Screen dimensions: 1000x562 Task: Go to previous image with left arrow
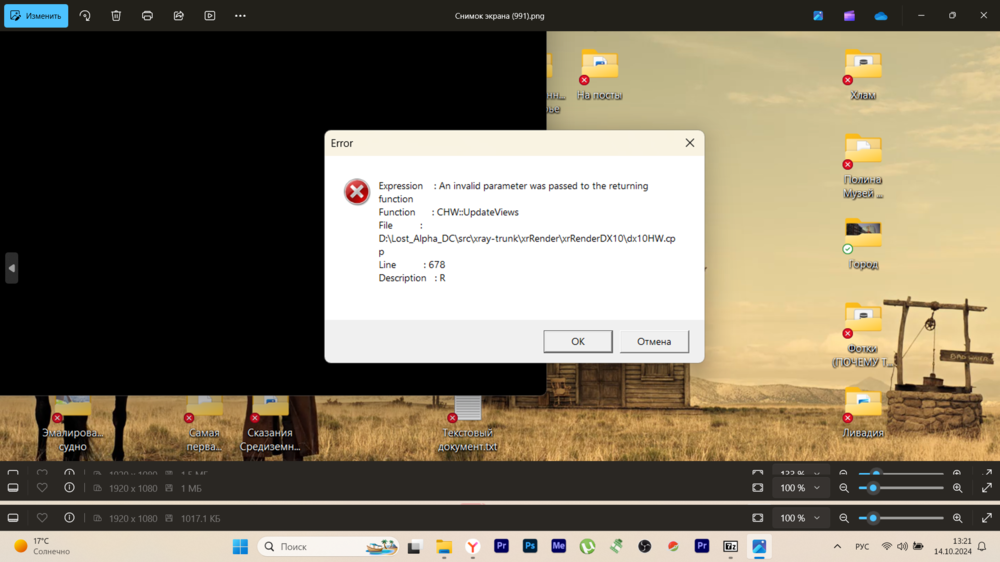[11, 268]
